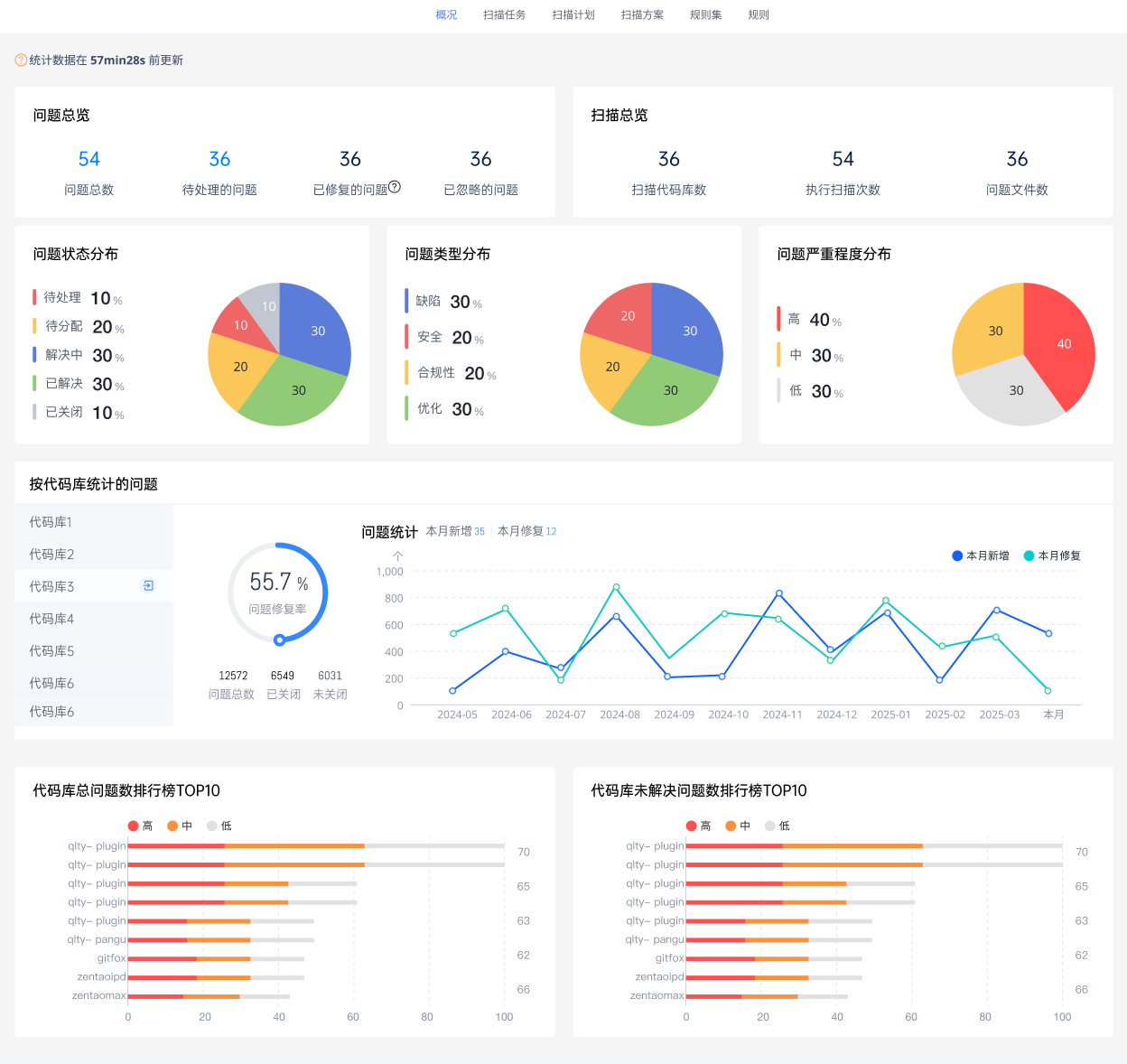Go to the 扫描方案 tab
The height and width of the screenshot is (1064, 1127).
click(642, 15)
